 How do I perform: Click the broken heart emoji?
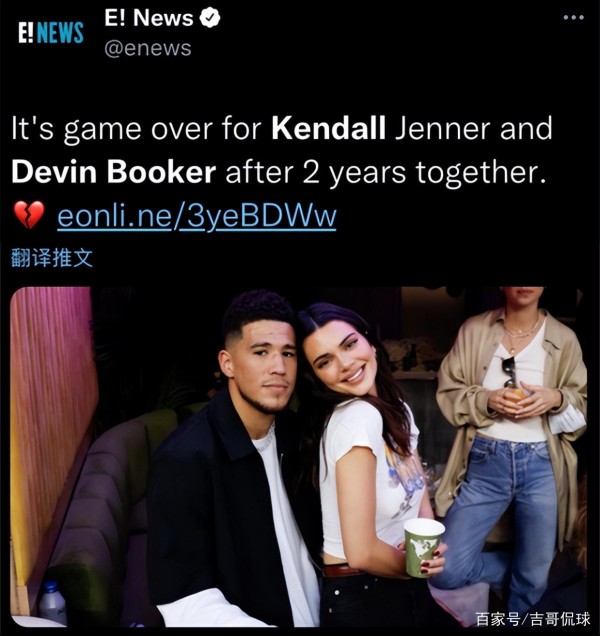(x=29, y=215)
